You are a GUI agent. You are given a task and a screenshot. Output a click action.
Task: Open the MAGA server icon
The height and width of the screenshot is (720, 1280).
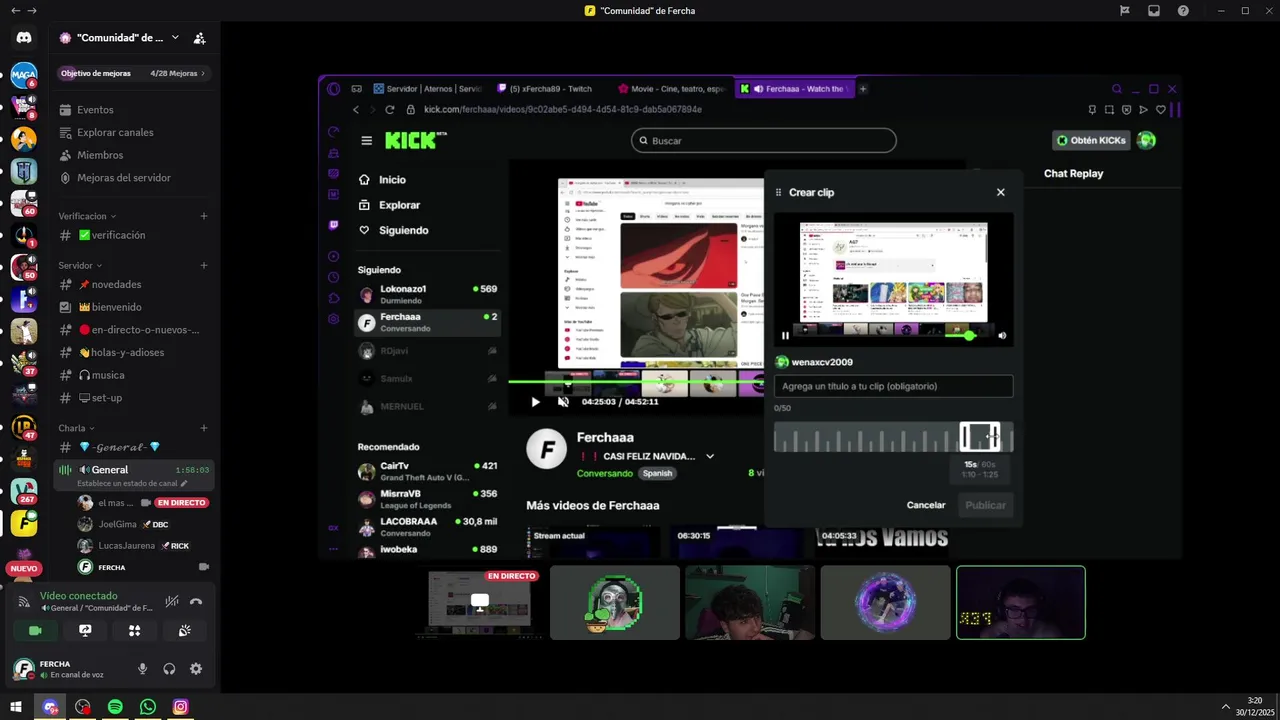click(24, 75)
